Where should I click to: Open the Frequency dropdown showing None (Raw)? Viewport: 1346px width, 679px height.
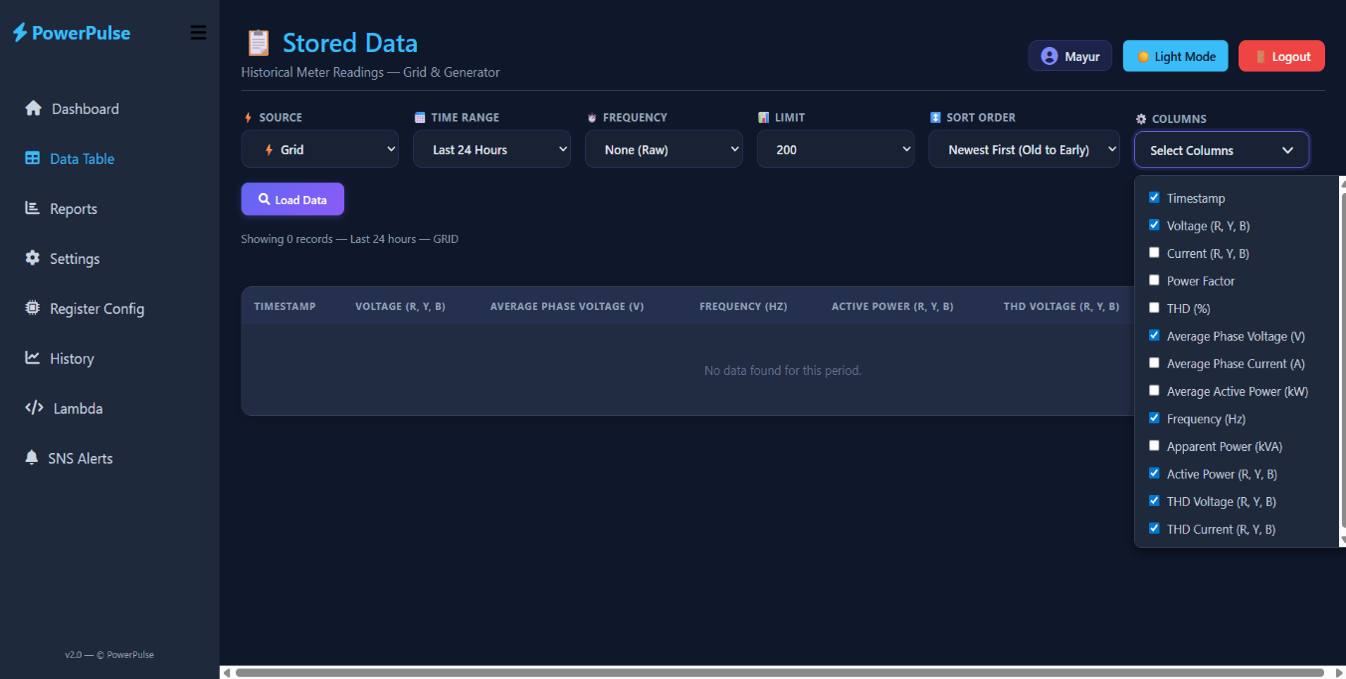pos(664,149)
